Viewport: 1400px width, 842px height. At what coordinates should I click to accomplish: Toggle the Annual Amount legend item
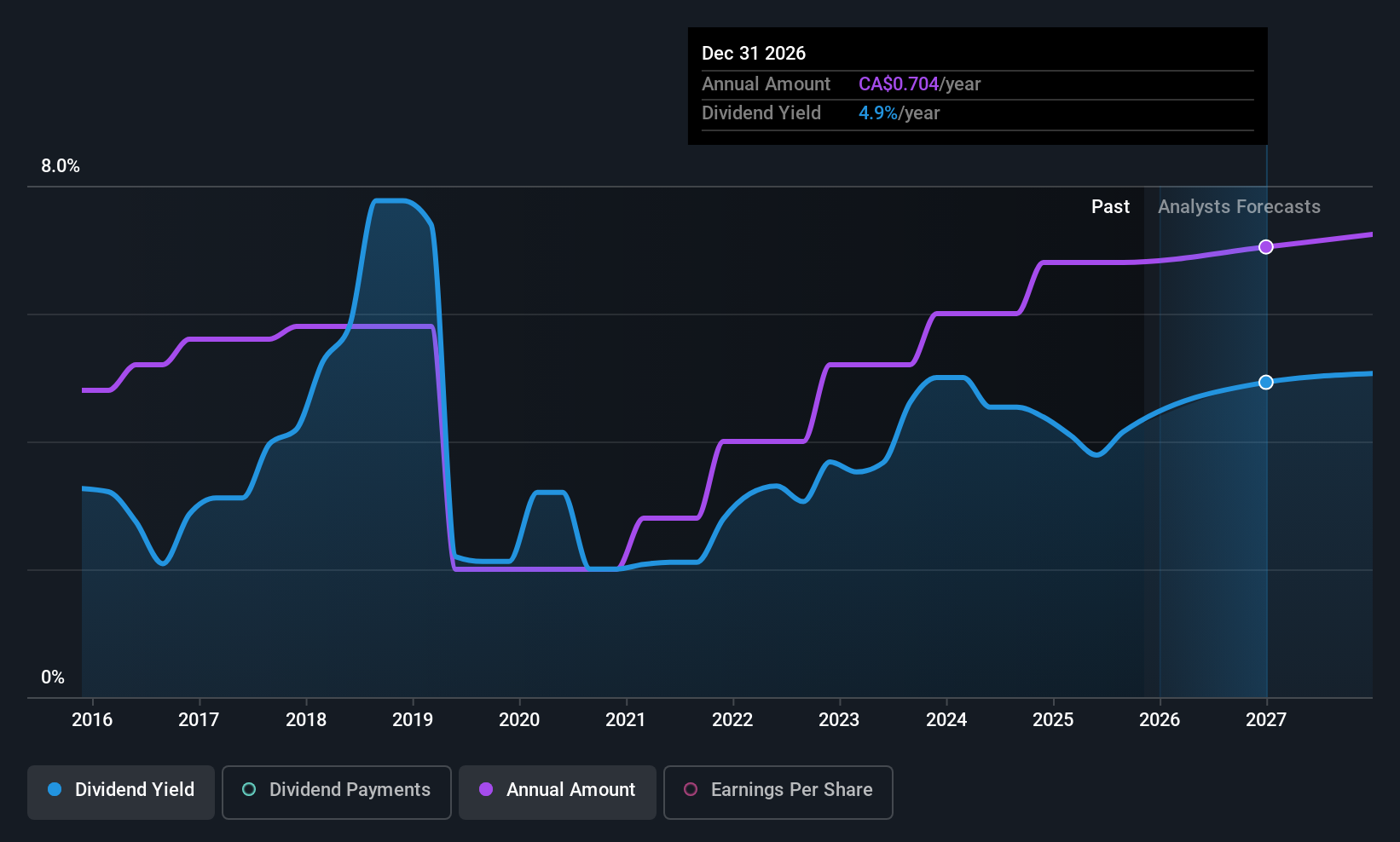click(557, 790)
